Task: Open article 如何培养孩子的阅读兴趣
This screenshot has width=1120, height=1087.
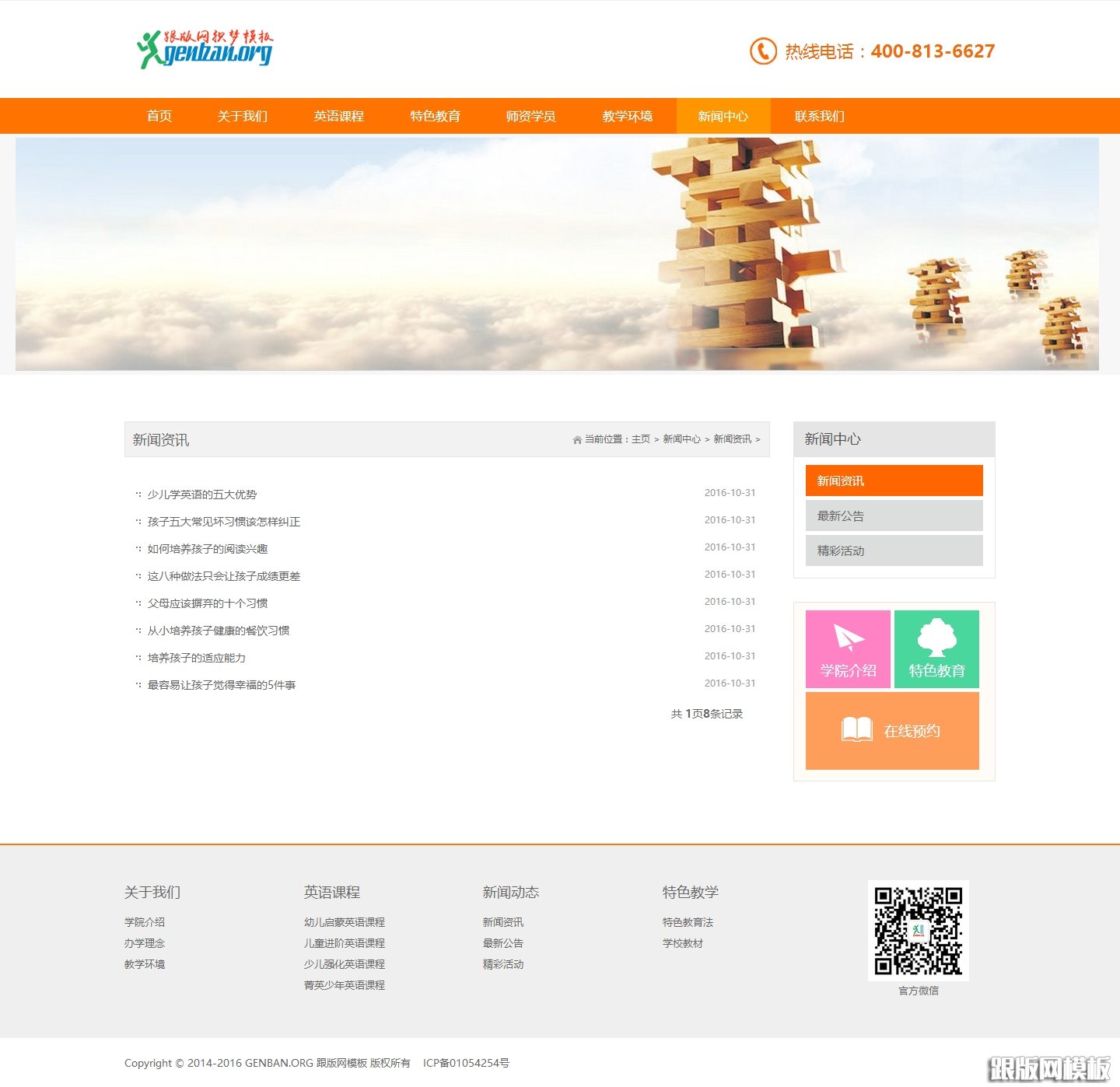Action: (208, 549)
